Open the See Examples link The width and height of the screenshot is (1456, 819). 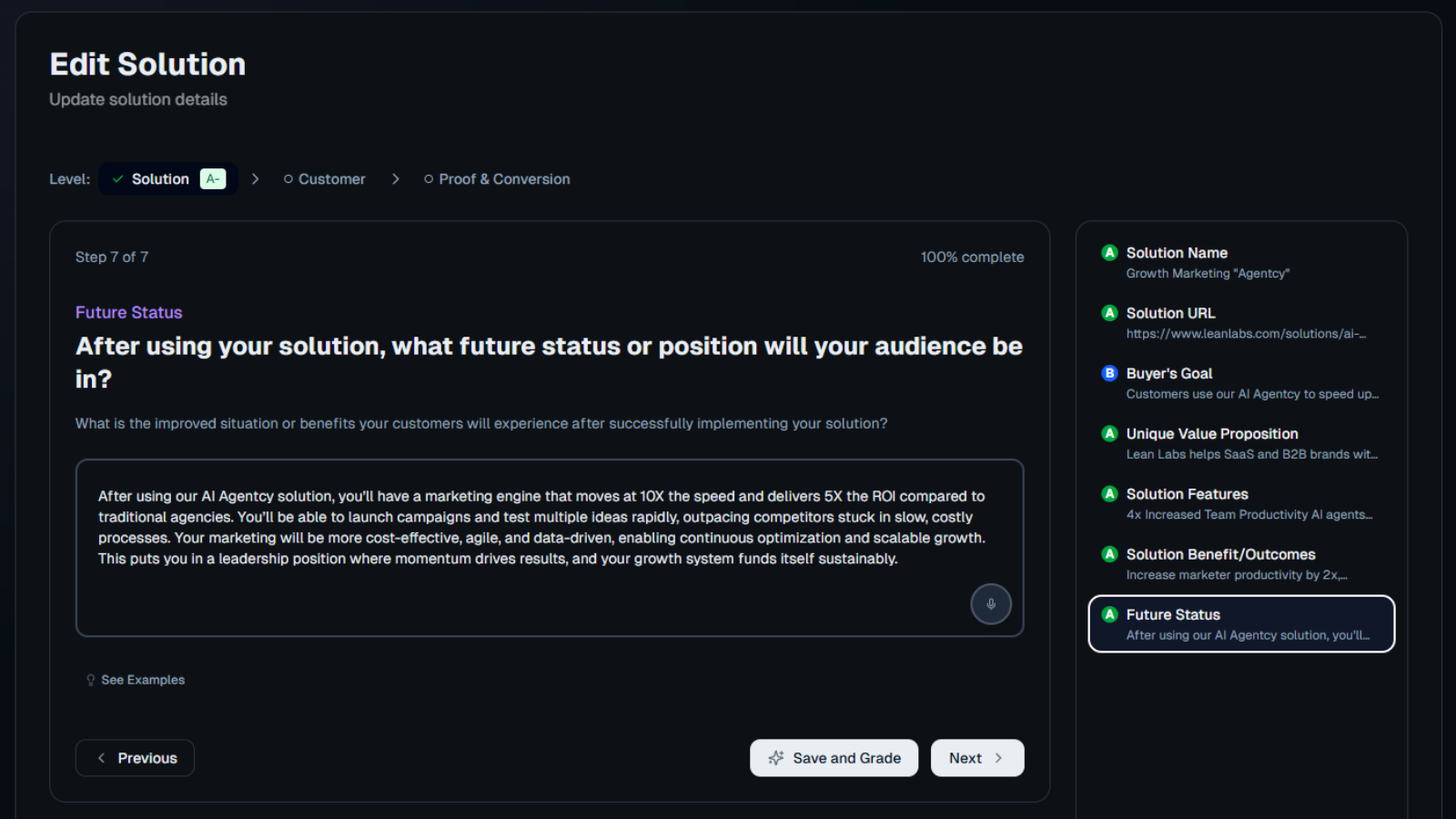coord(143,680)
